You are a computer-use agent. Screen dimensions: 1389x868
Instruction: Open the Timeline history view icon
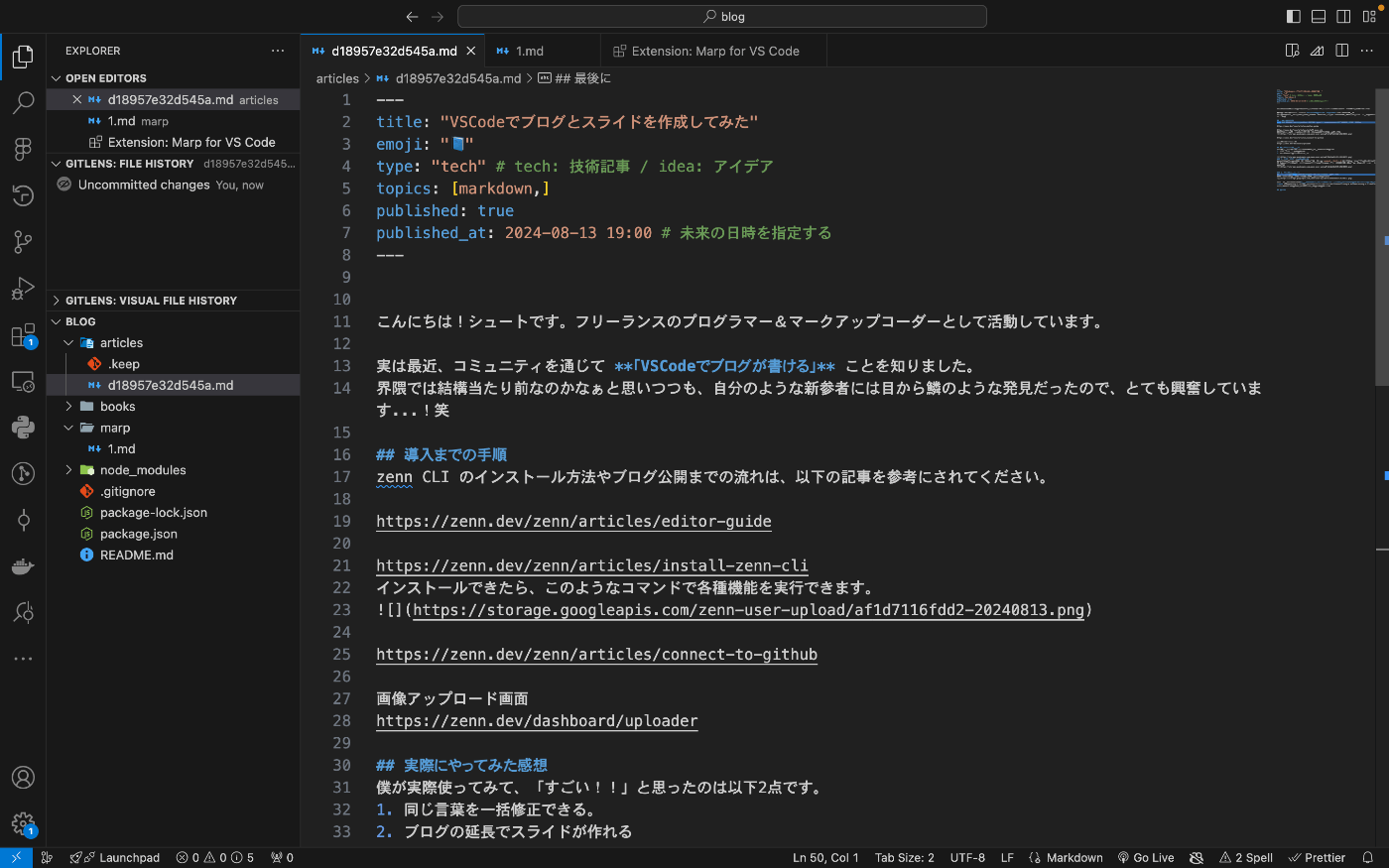(x=23, y=195)
